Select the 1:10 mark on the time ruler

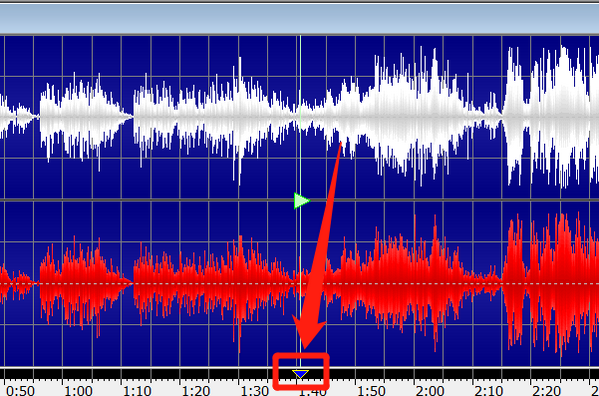tap(137, 391)
